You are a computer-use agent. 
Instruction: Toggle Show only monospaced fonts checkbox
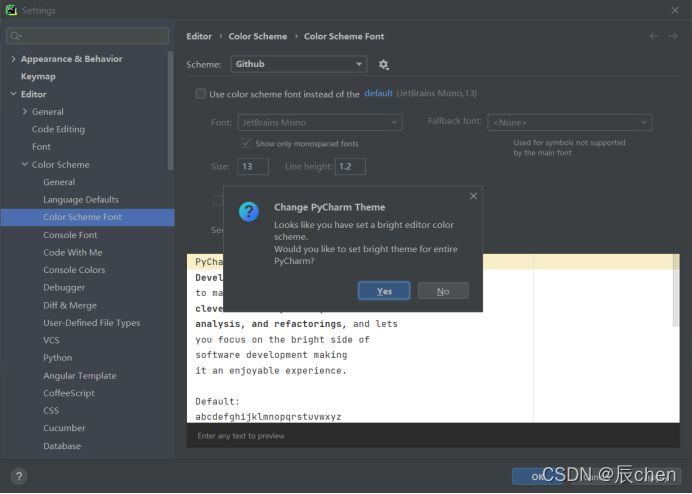click(x=246, y=143)
